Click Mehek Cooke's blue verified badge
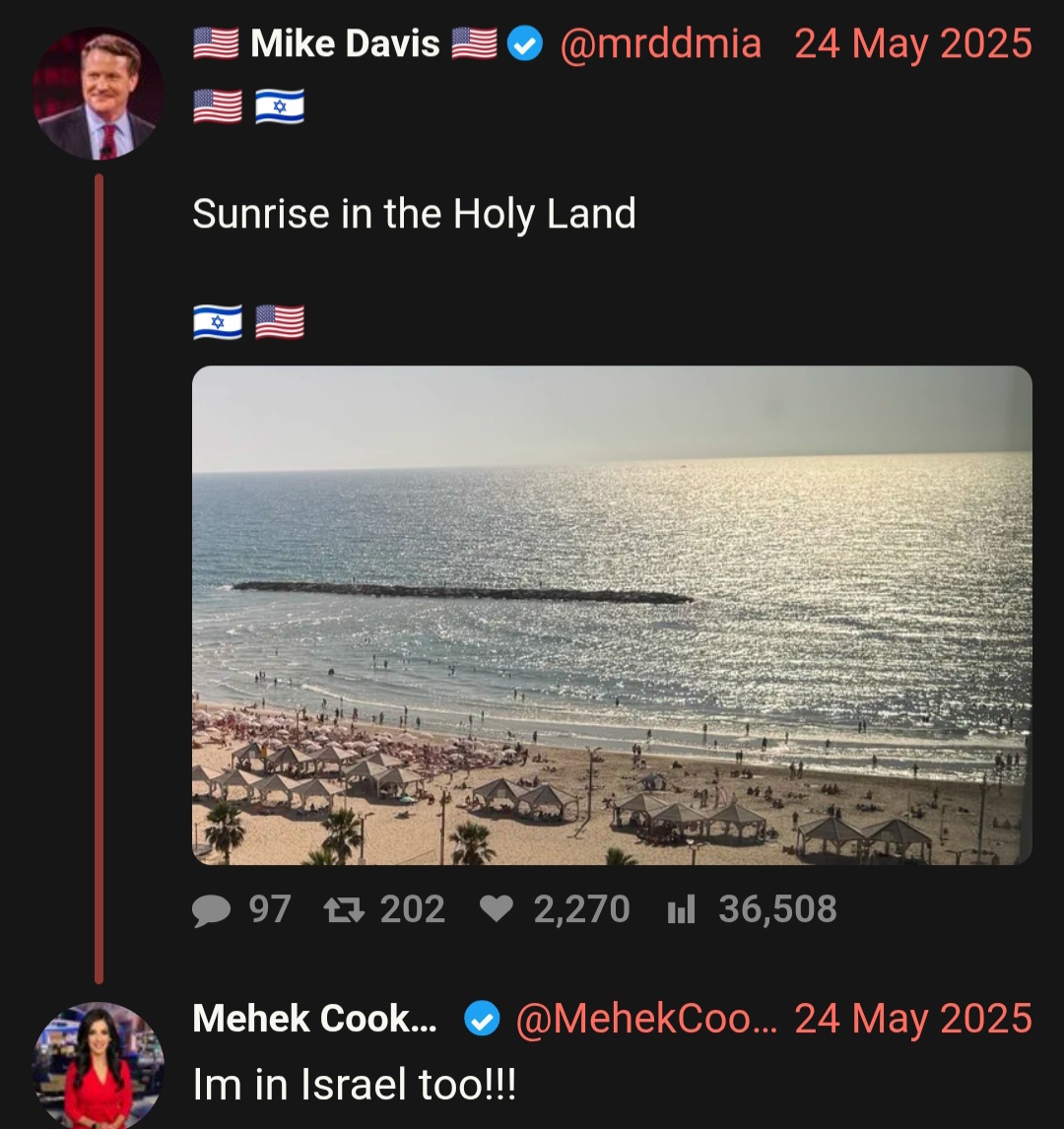Viewport: 1064px width, 1129px height. [x=482, y=1020]
